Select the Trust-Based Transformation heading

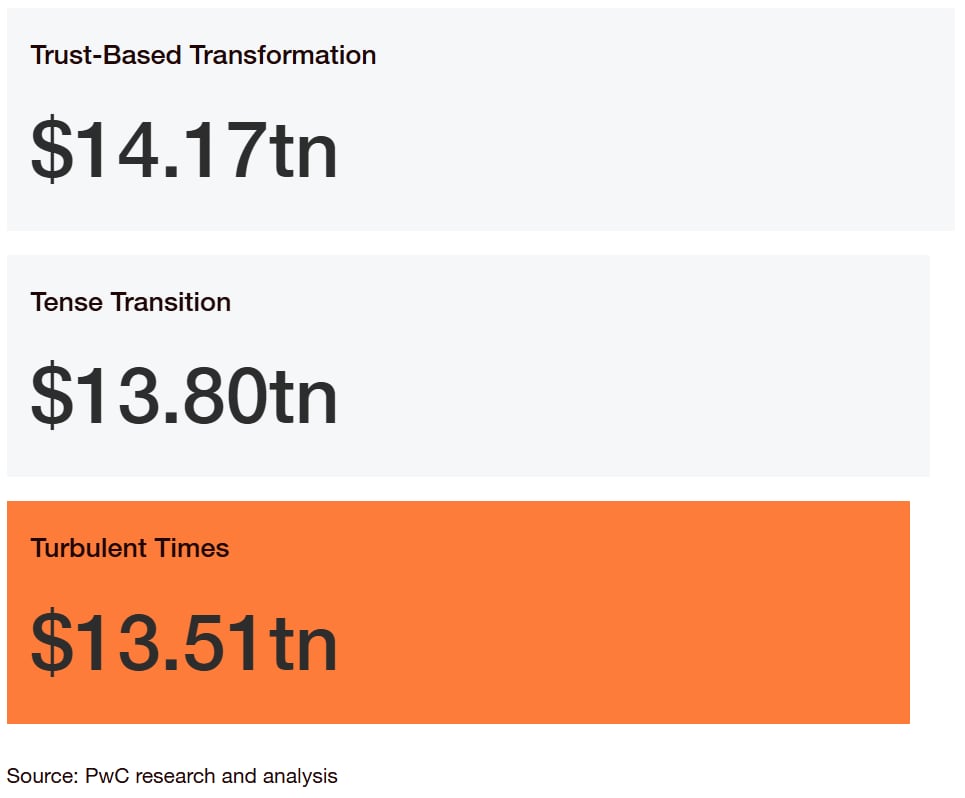click(x=203, y=55)
